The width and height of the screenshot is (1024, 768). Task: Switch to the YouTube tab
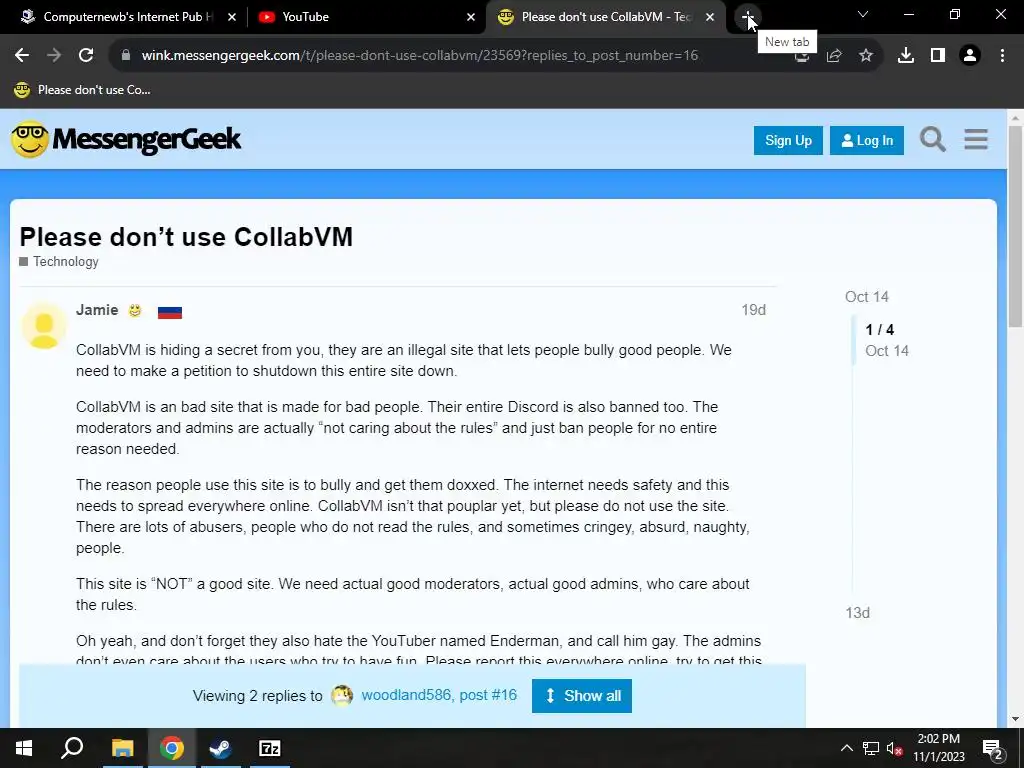pyautogui.click(x=366, y=17)
